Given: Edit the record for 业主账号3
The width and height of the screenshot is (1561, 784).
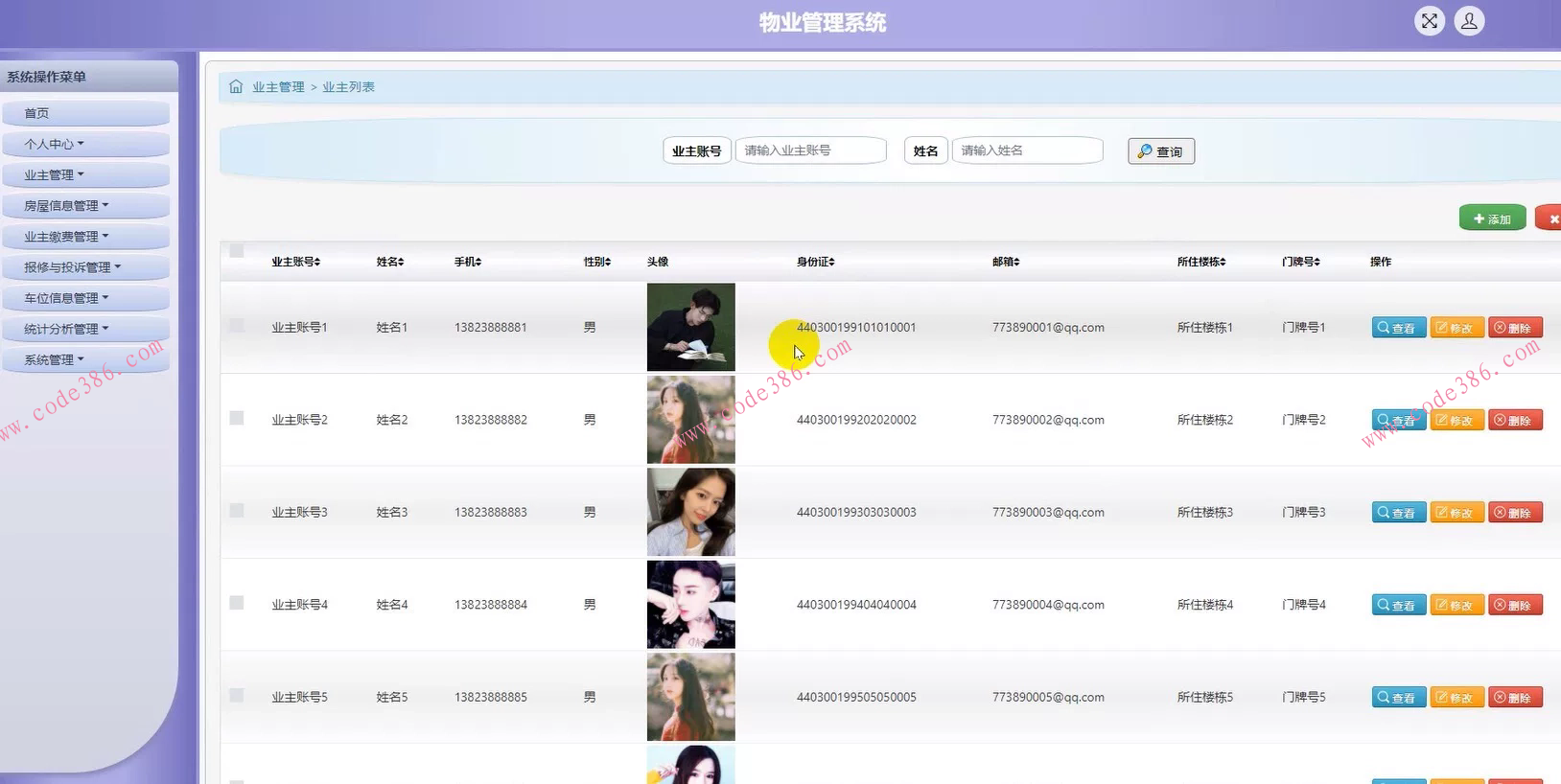Looking at the screenshot, I should 1457,513.
